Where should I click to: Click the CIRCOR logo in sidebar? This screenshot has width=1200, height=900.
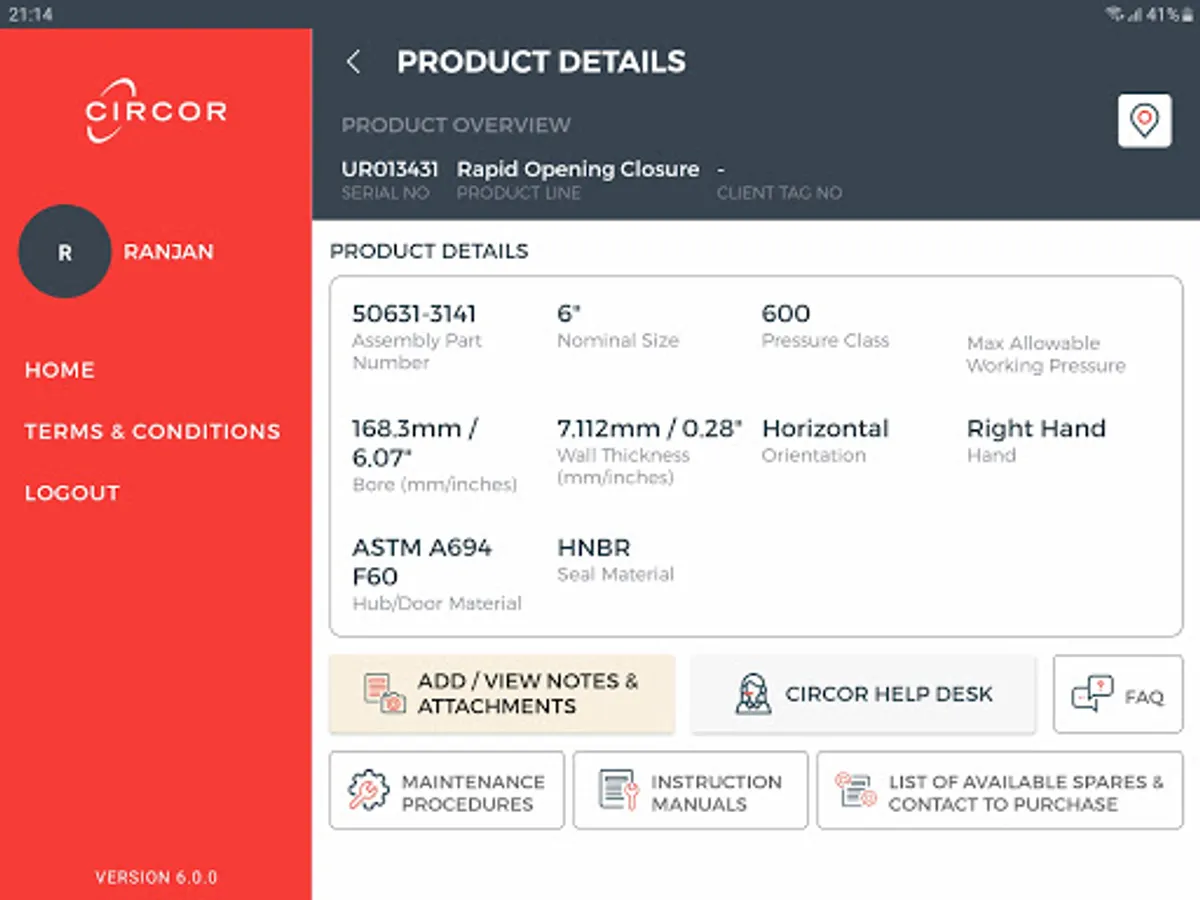[x=156, y=109]
